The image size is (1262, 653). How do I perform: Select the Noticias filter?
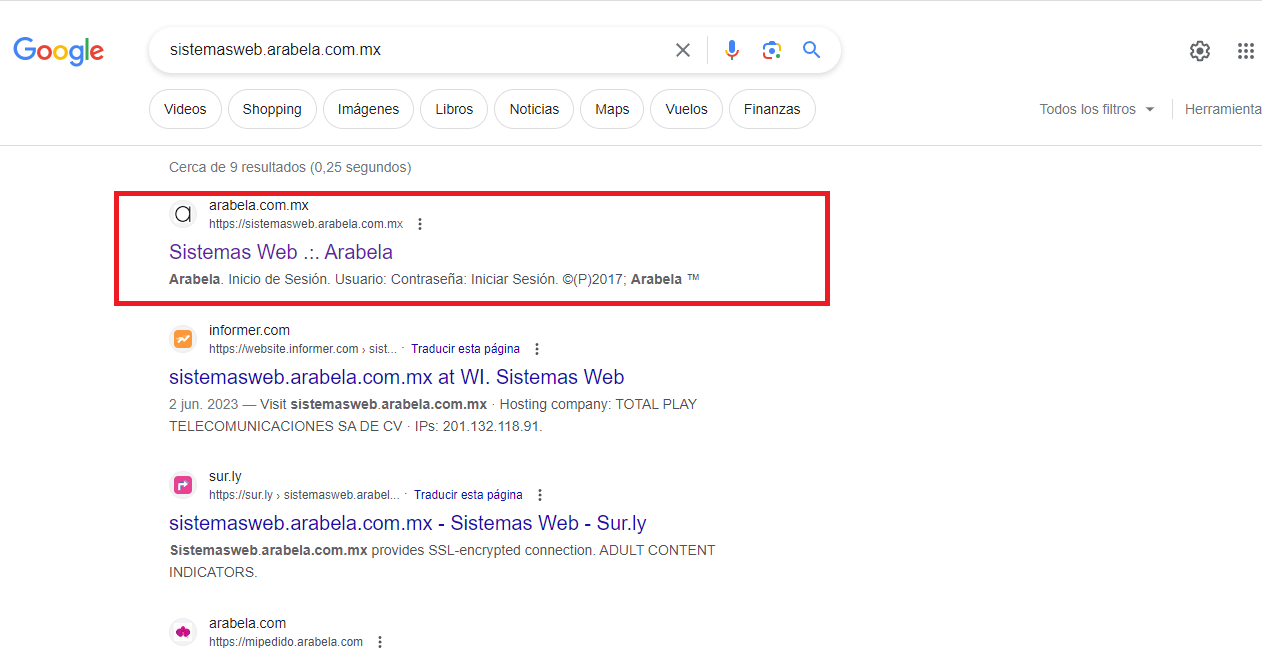click(534, 109)
